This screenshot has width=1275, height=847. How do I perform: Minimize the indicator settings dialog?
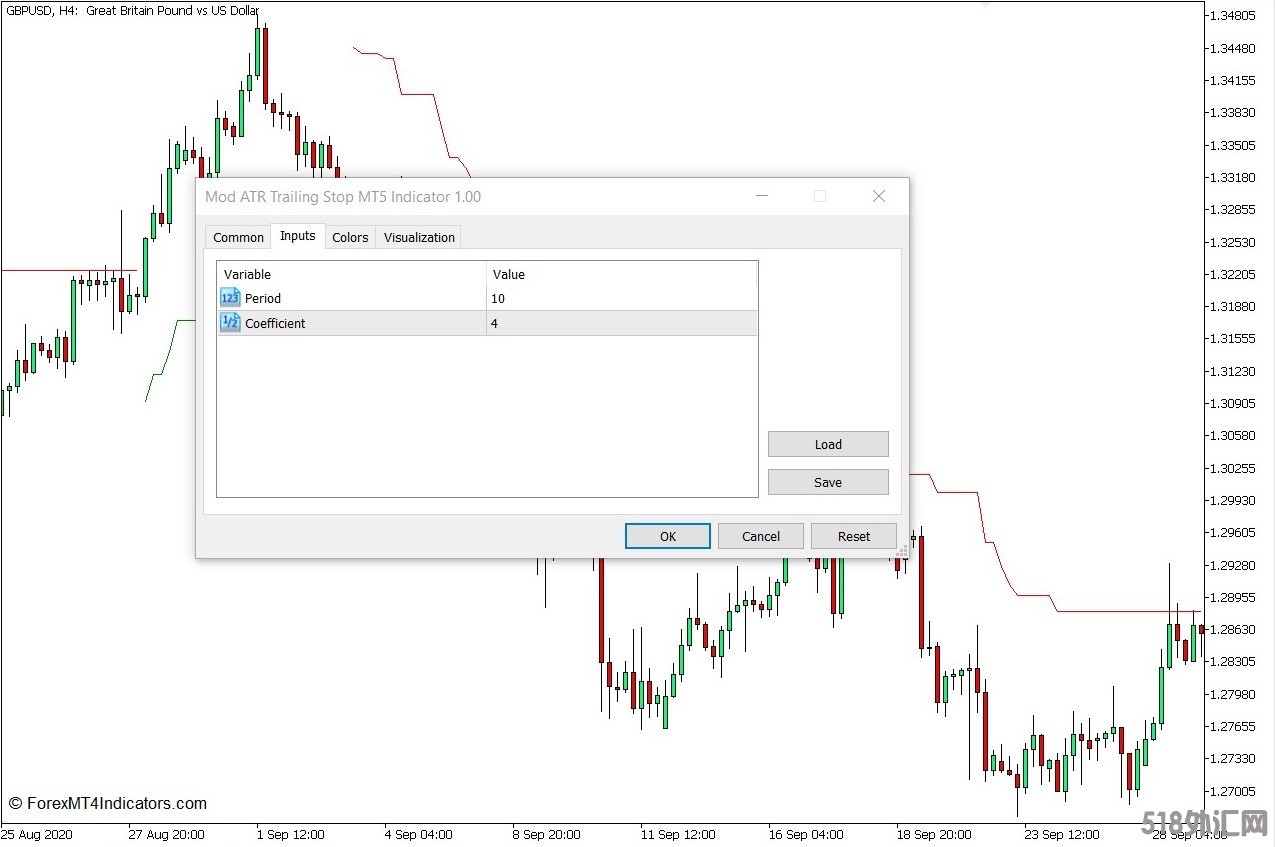(762, 196)
